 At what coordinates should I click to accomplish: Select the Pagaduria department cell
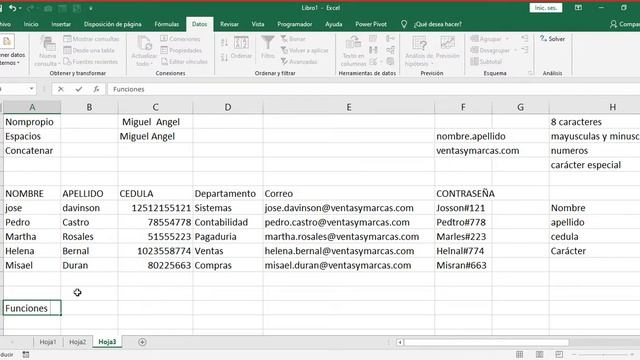228,237
